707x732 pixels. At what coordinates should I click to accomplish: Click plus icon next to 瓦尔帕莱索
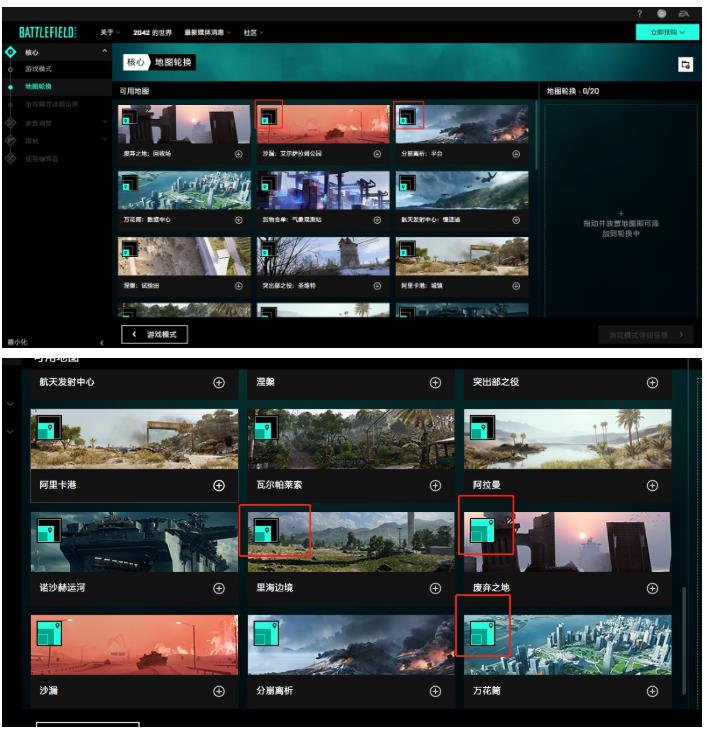pyautogui.click(x=435, y=486)
